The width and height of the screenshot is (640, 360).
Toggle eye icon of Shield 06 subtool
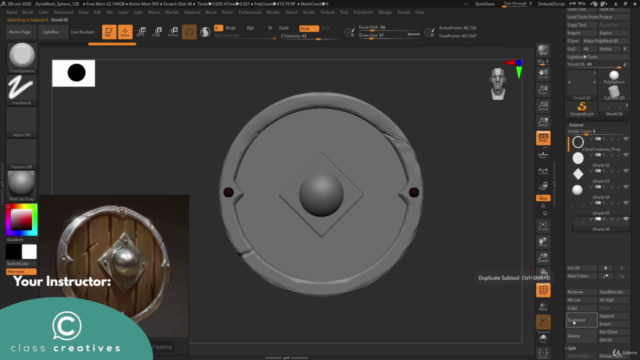(626, 219)
